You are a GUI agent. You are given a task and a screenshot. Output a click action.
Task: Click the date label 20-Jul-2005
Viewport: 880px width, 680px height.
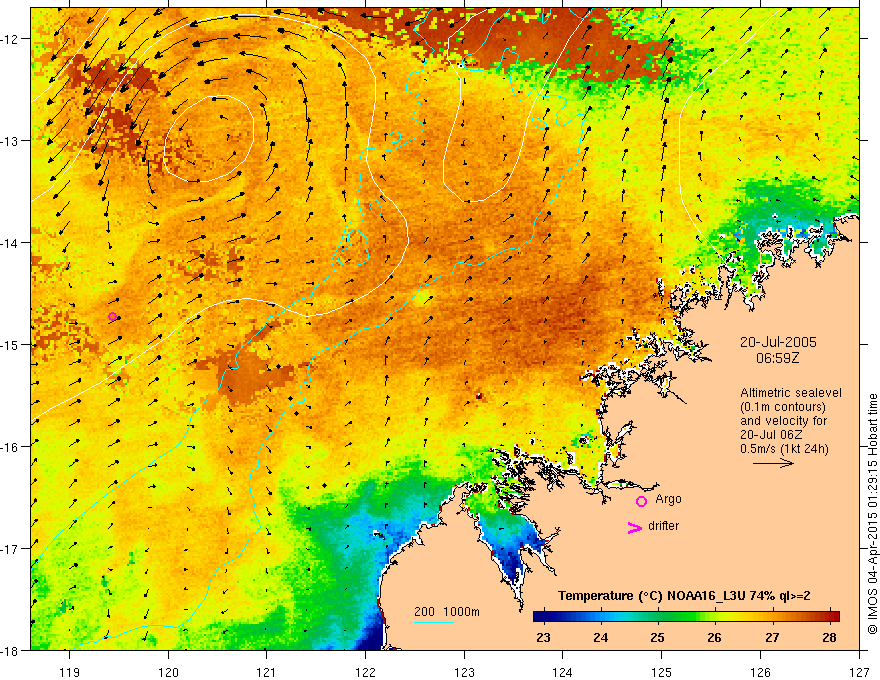tap(778, 342)
